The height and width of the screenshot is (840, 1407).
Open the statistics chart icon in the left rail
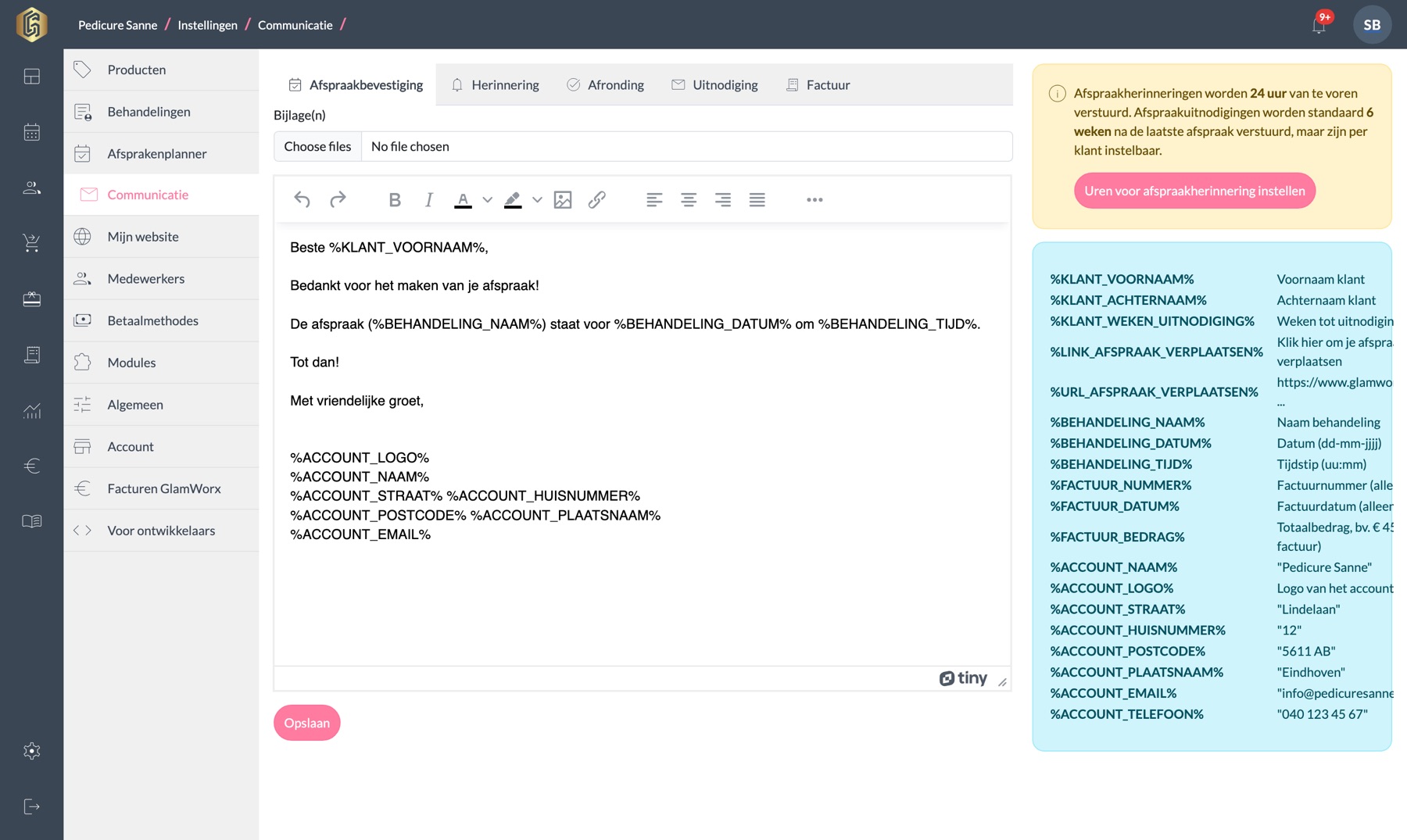pyautogui.click(x=32, y=410)
